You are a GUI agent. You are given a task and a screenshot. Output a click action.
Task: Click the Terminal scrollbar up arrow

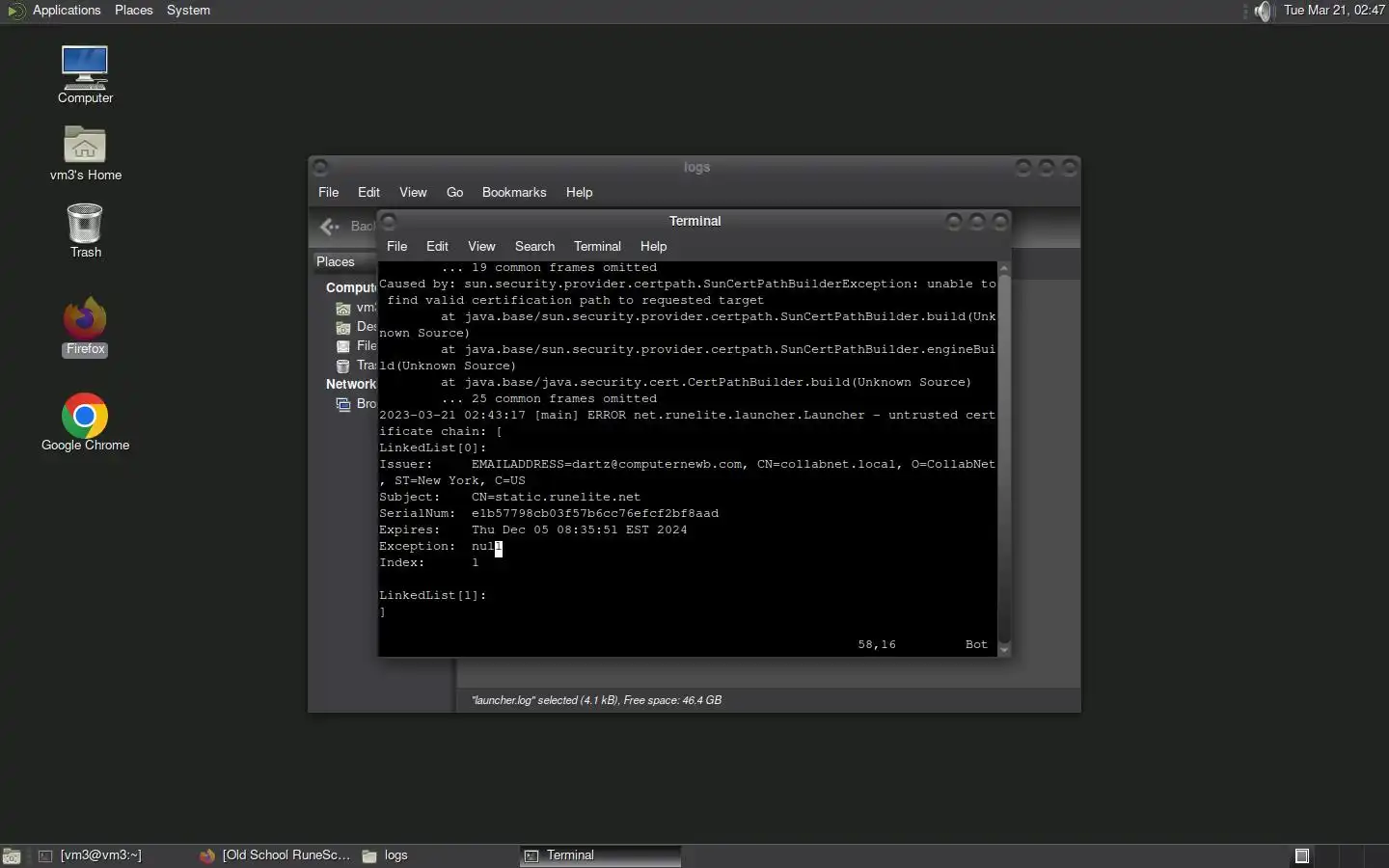1004,267
